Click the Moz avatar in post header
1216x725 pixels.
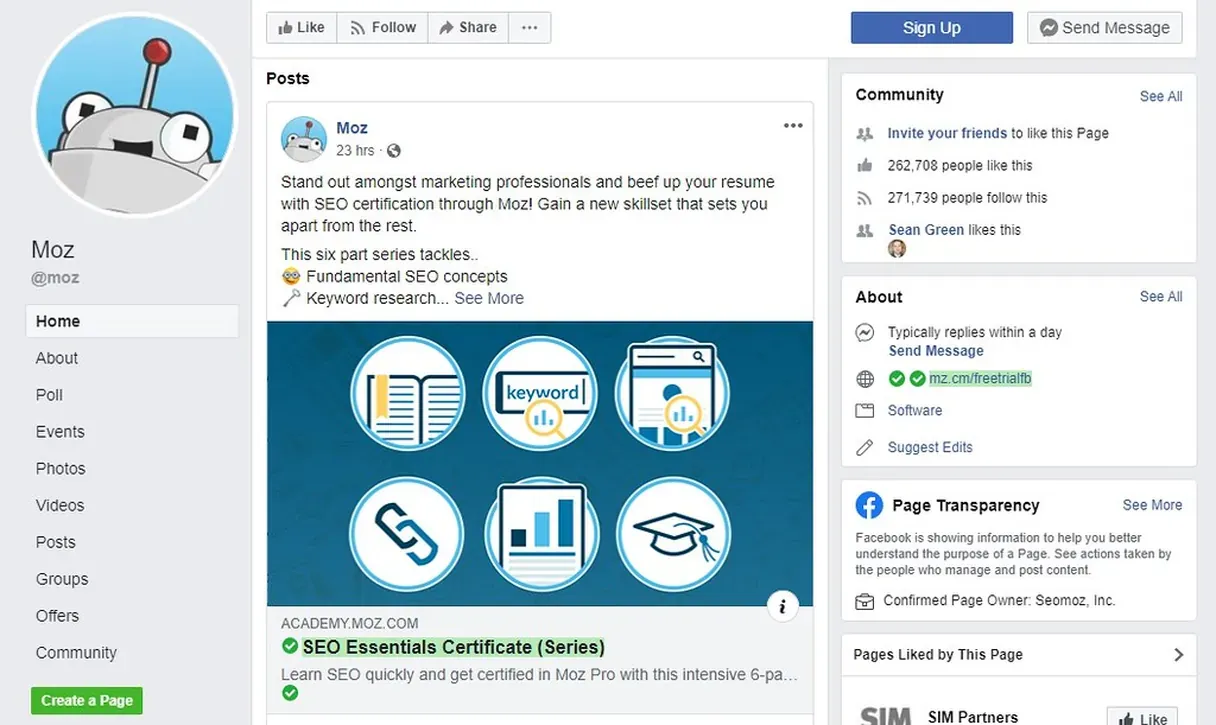pos(304,139)
